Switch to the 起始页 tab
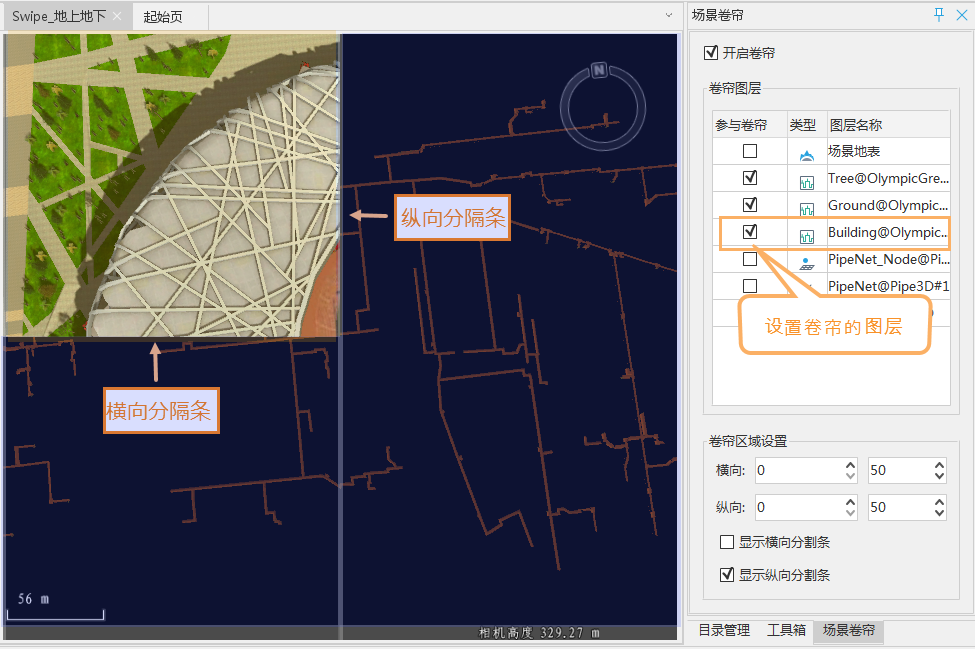Image resolution: width=975 pixels, height=649 pixels. pyautogui.click(x=163, y=17)
